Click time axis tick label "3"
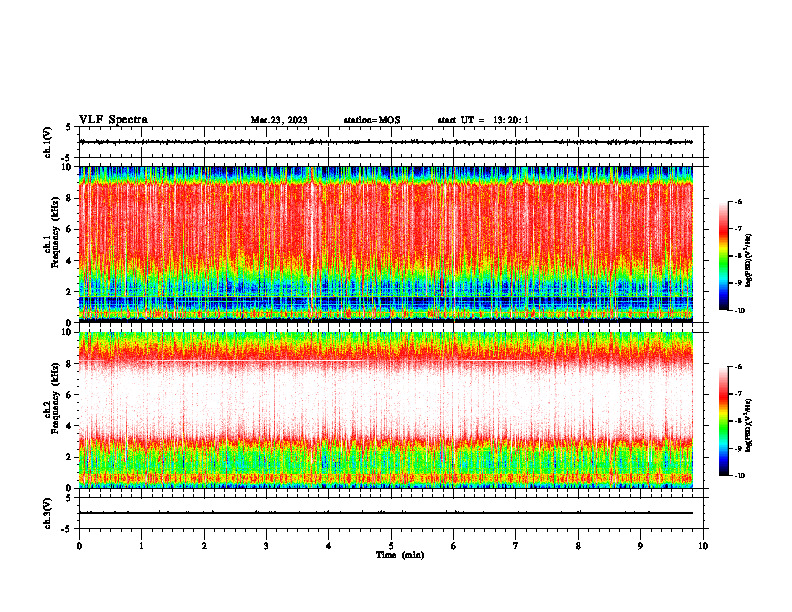The height and width of the screenshot is (612, 792). 266,546
